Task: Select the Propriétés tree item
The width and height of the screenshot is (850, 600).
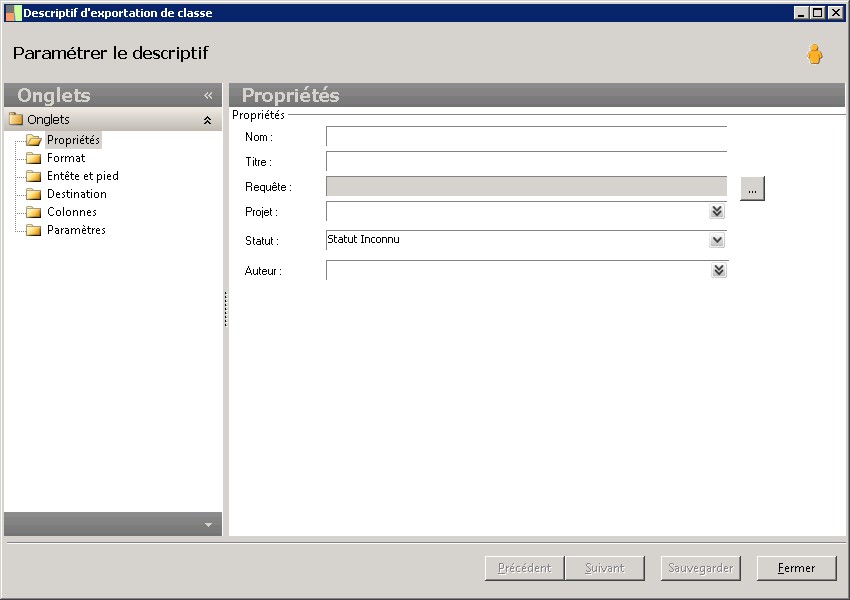Action: click(x=73, y=140)
